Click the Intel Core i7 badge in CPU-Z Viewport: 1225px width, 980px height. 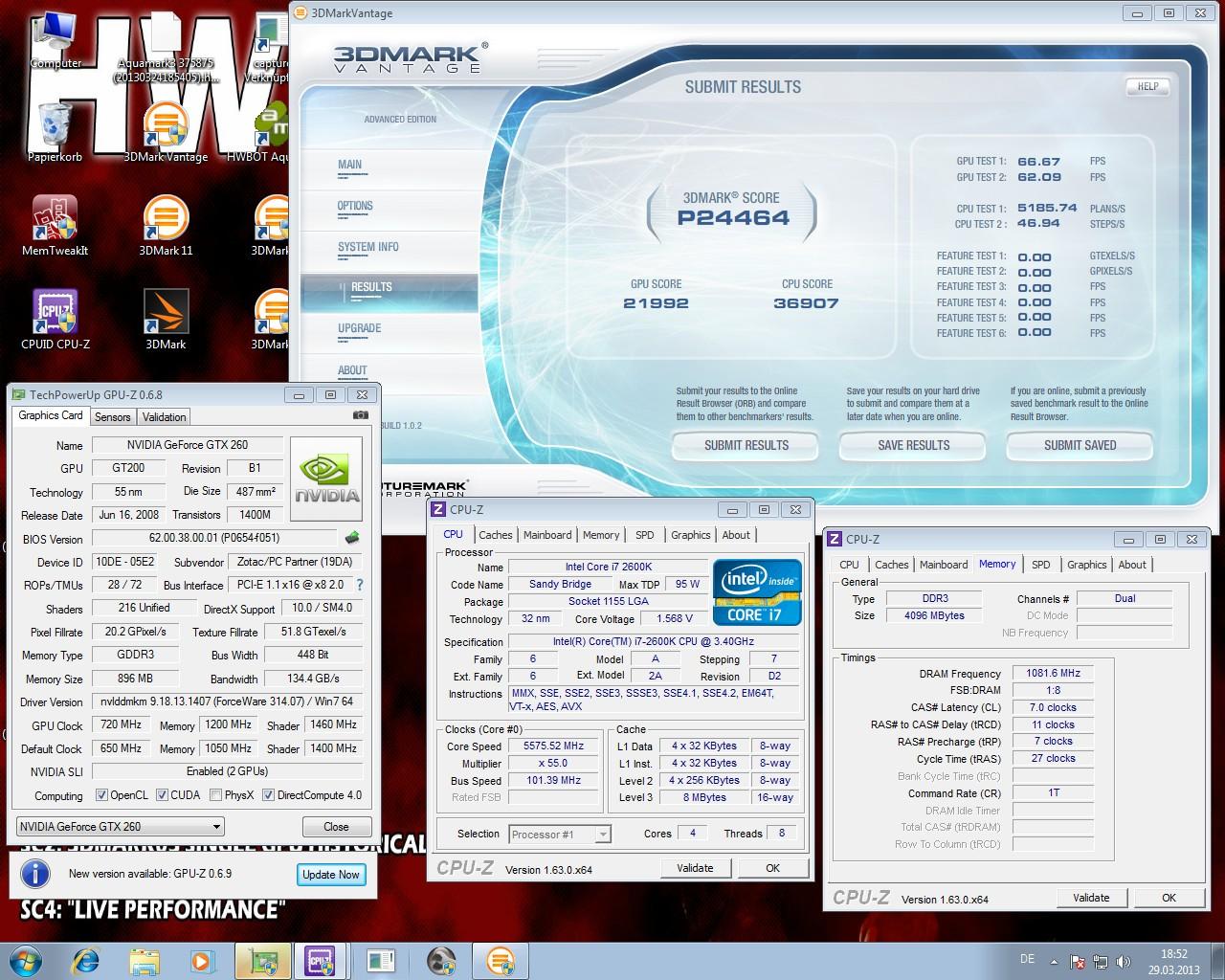pos(757,592)
